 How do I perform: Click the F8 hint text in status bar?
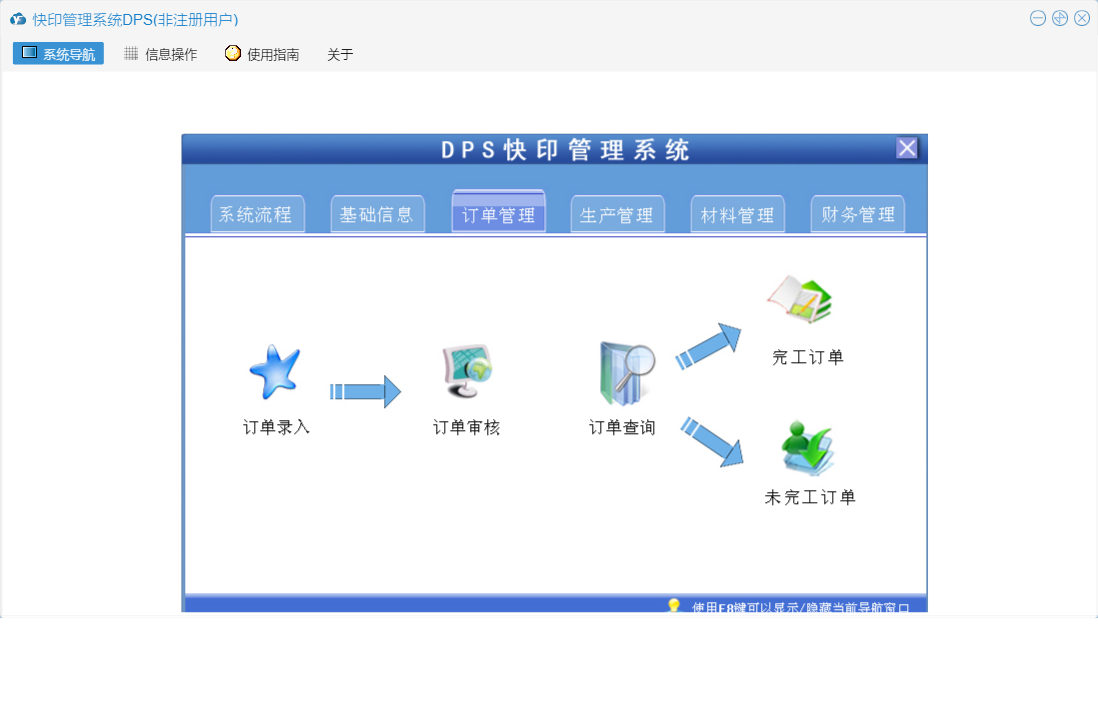[800, 607]
